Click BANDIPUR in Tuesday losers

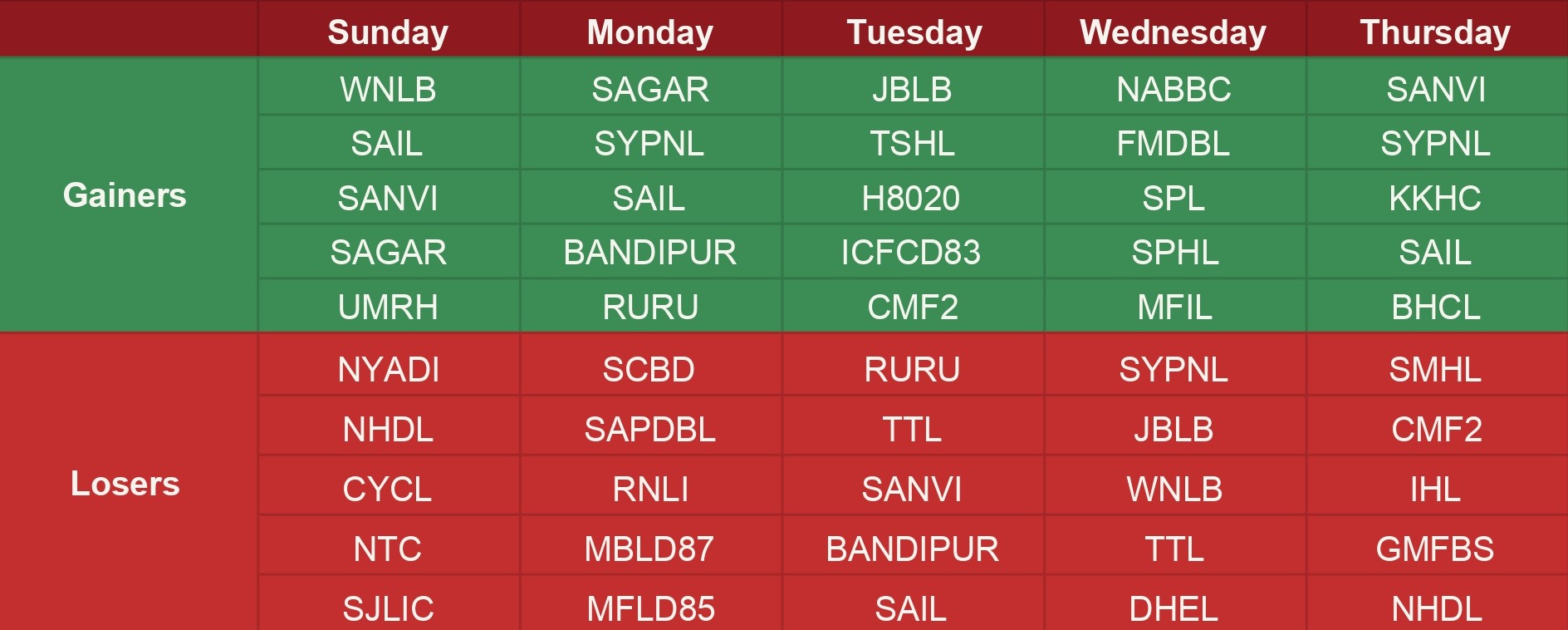(x=912, y=549)
